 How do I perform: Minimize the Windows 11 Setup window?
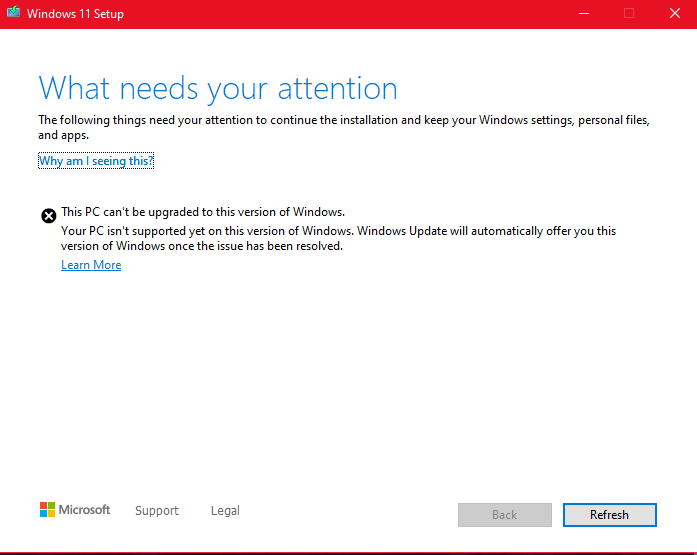[x=584, y=14]
